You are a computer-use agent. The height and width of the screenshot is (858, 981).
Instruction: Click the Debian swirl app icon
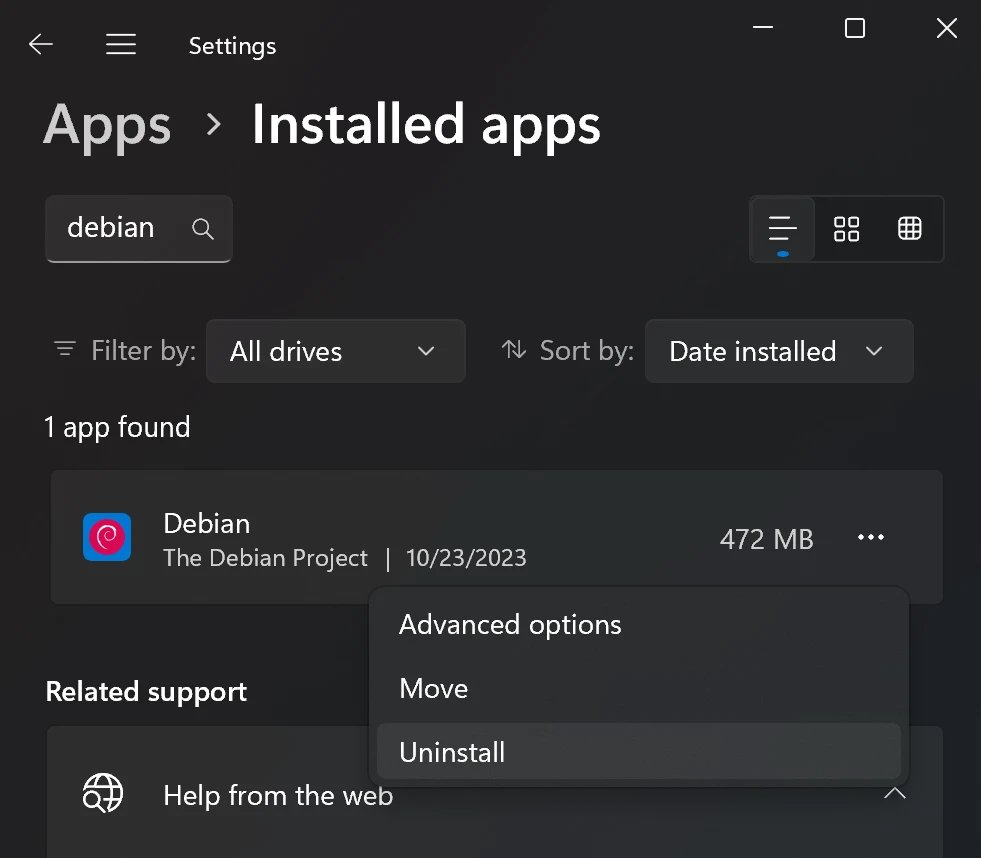pyautogui.click(x=107, y=537)
